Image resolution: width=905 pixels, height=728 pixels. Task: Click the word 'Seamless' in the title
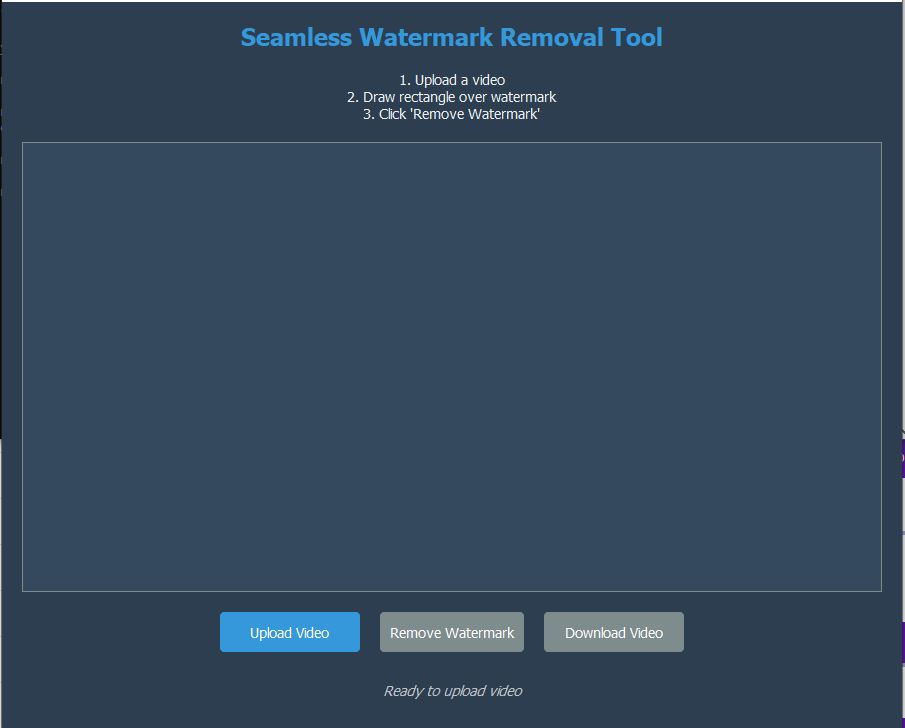pyautogui.click(x=296, y=38)
